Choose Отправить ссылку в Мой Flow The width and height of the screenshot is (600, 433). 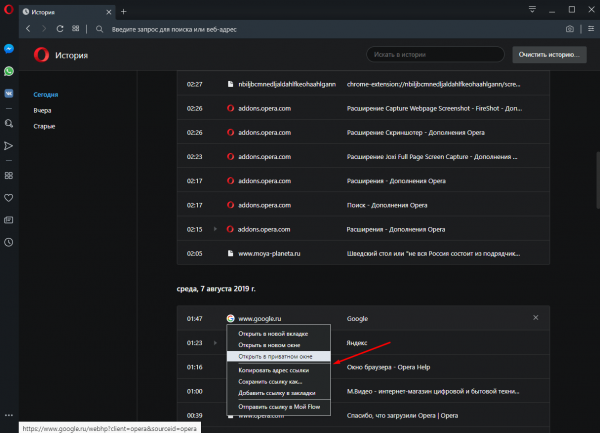pos(279,407)
